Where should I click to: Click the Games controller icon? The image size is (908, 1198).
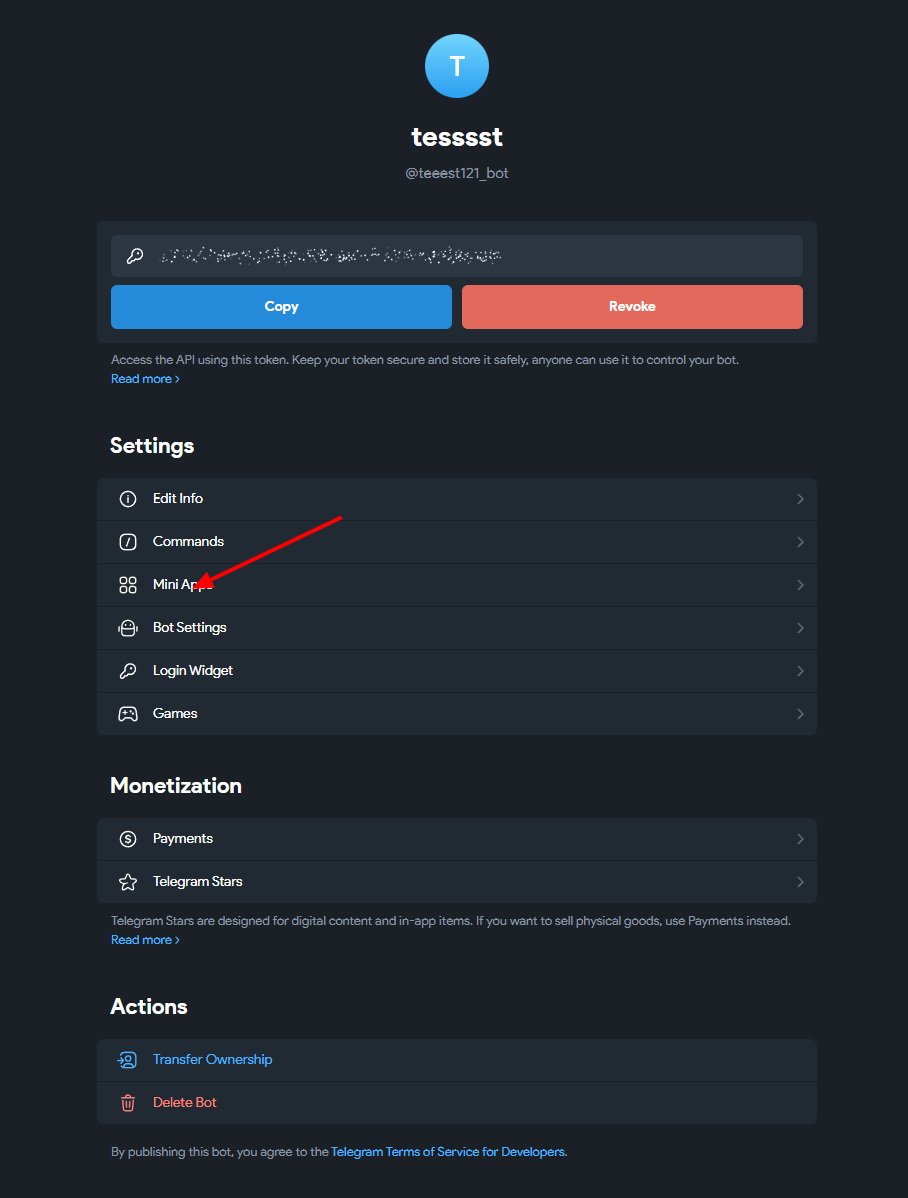point(128,714)
